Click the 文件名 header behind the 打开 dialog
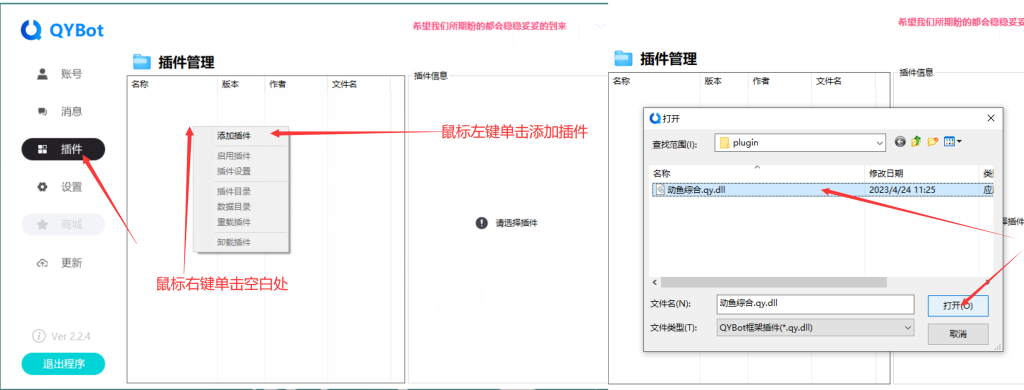 (829, 81)
